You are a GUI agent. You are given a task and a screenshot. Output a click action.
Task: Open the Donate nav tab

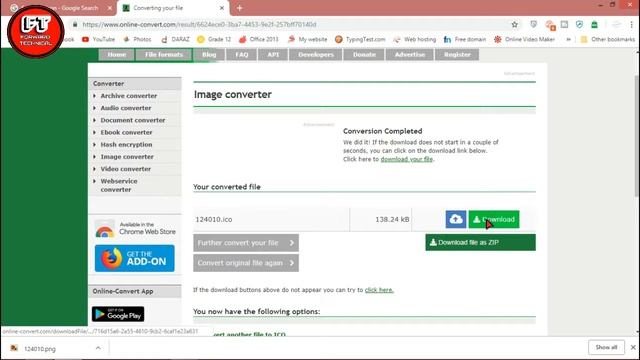364,54
